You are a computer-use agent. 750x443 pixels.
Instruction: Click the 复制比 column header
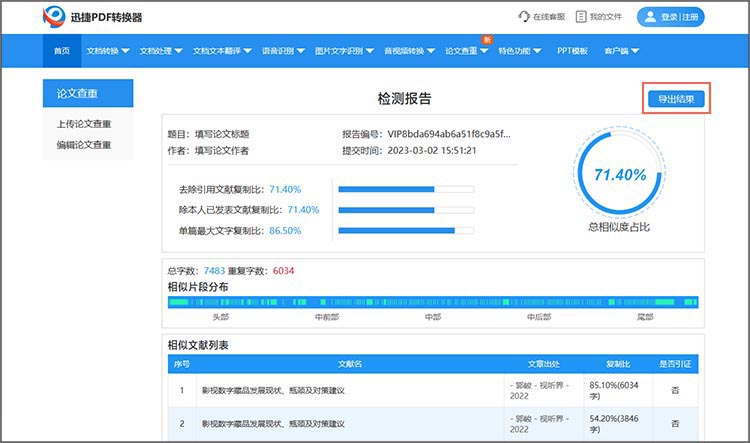618,364
